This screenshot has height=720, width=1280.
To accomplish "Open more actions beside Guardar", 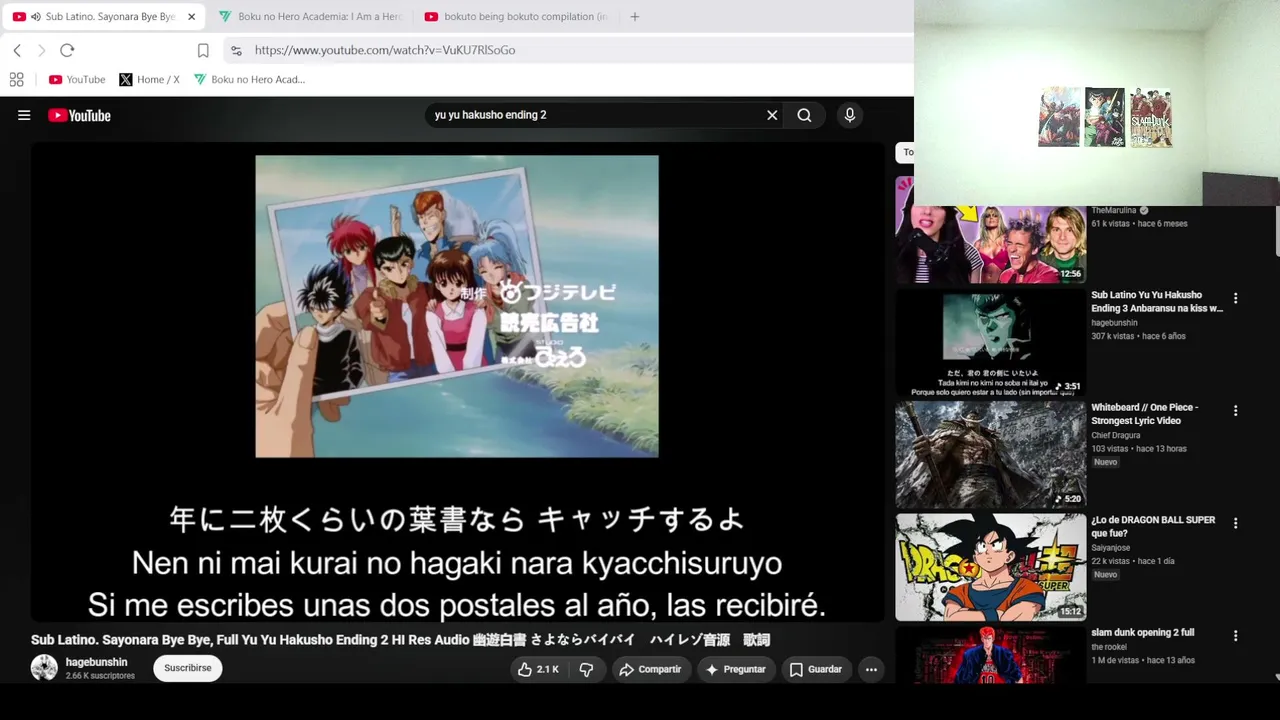I will pyautogui.click(x=871, y=670).
